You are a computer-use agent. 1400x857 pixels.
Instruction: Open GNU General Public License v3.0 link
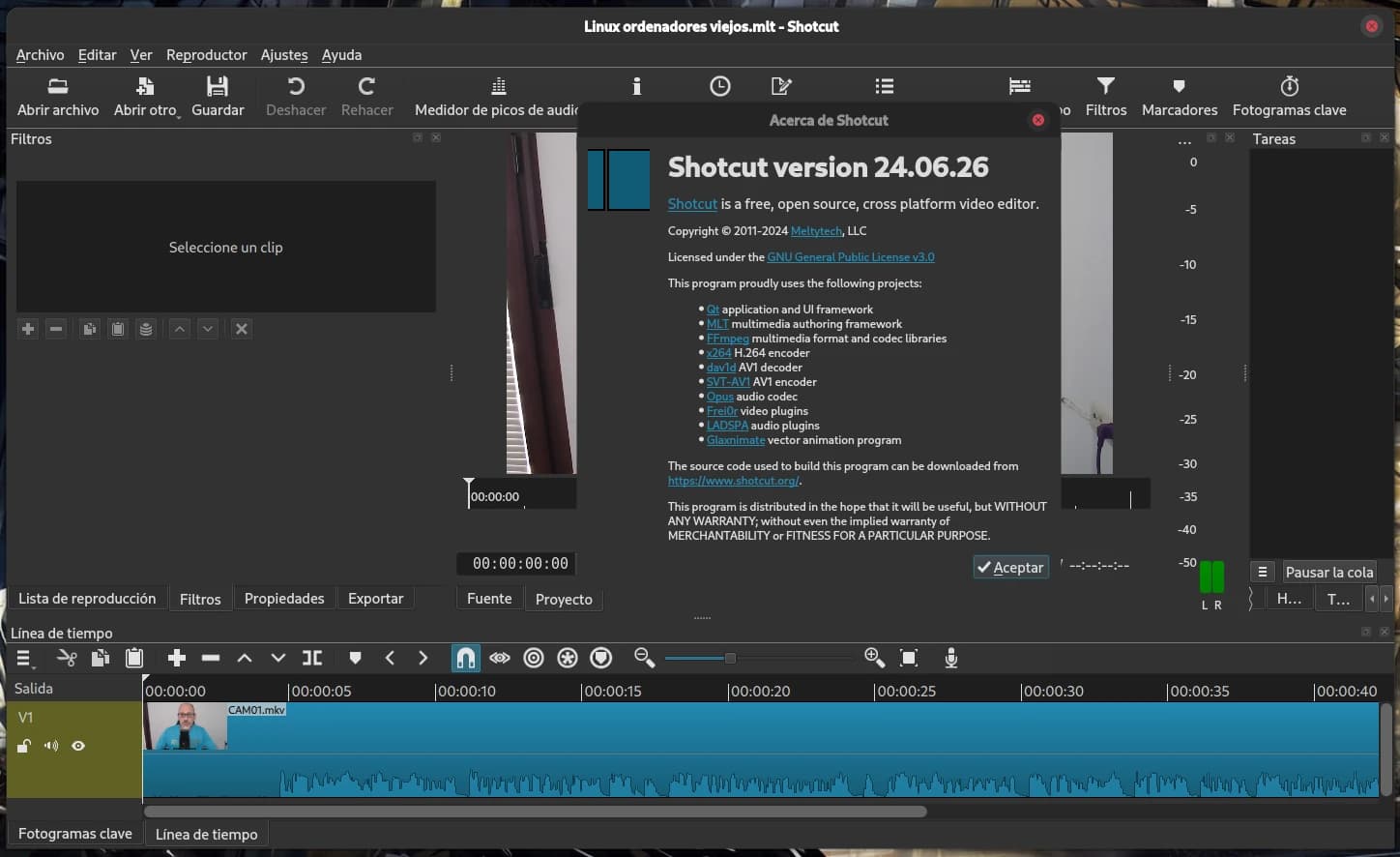[851, 257]
